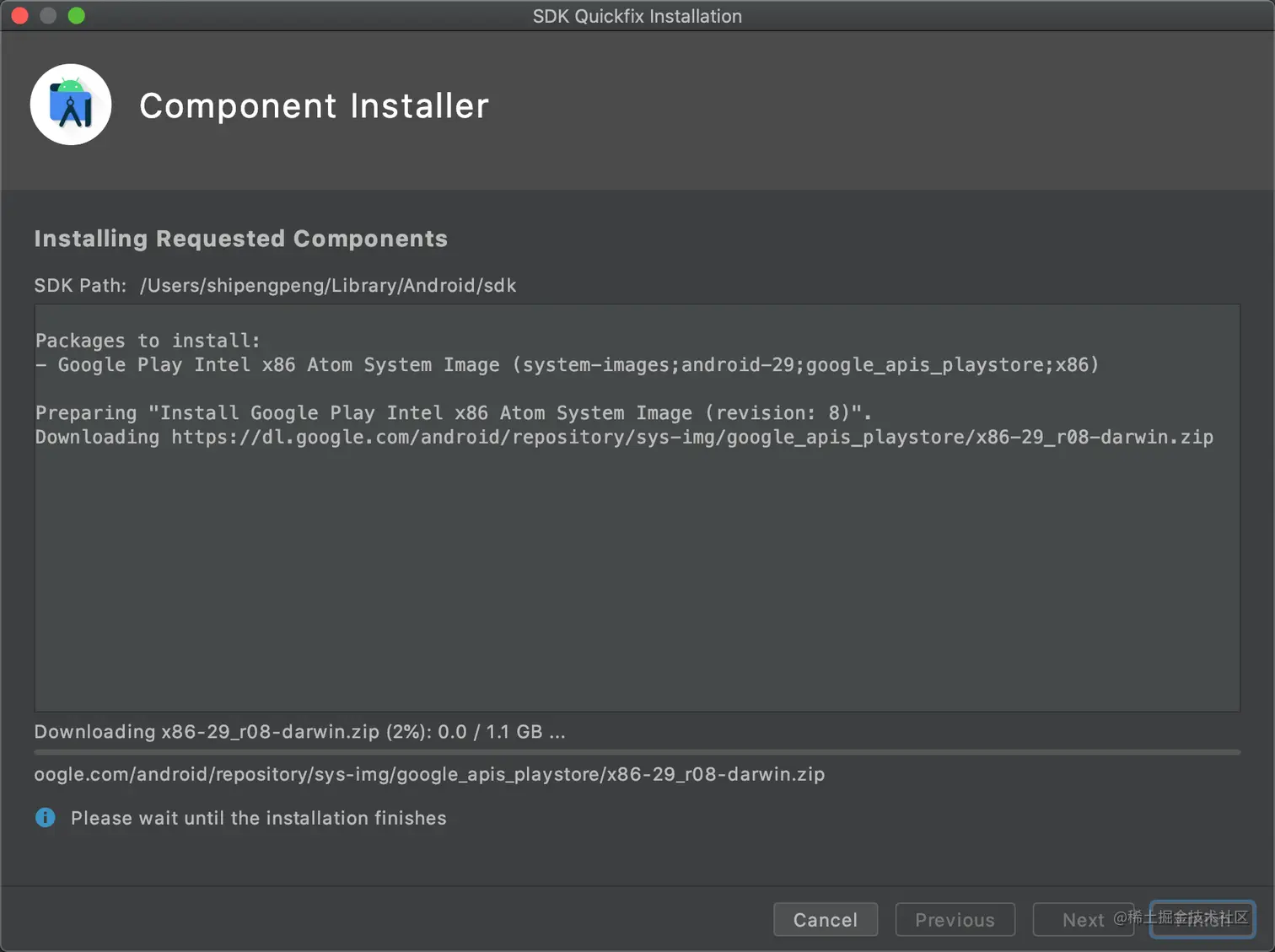The width and height of the screenshot is (1275, 952).
Task: Click the truncated 'oogle.com/android/repository' URL line
Action: [430, 774]
